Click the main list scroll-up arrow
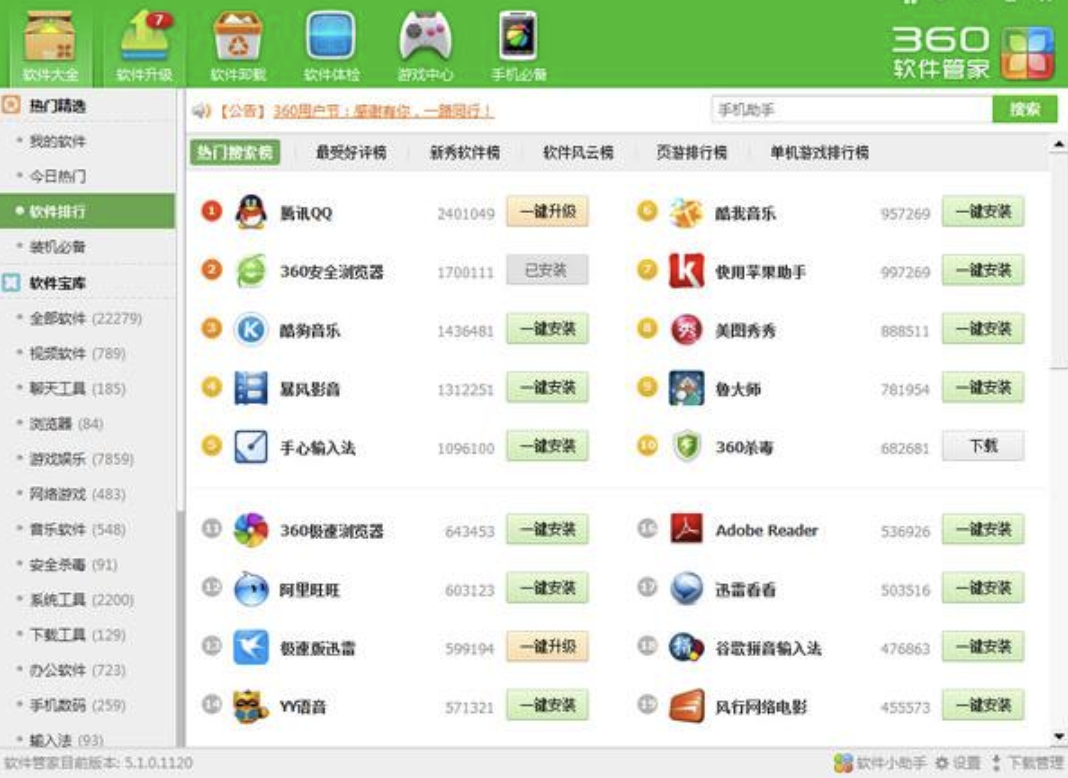 [1058, 144]
